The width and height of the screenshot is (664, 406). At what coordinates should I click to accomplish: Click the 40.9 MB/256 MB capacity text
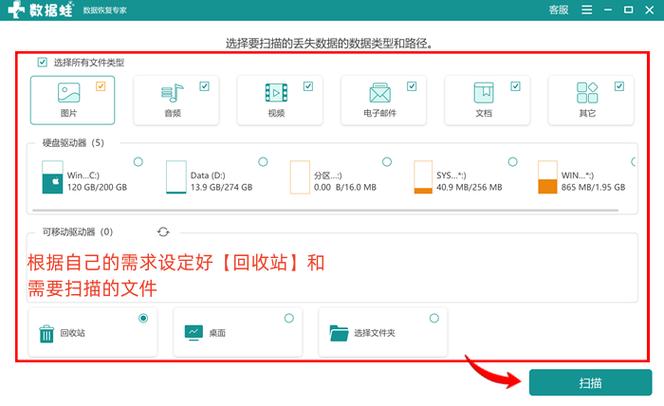pyautogui.click(x=469, y=187)
